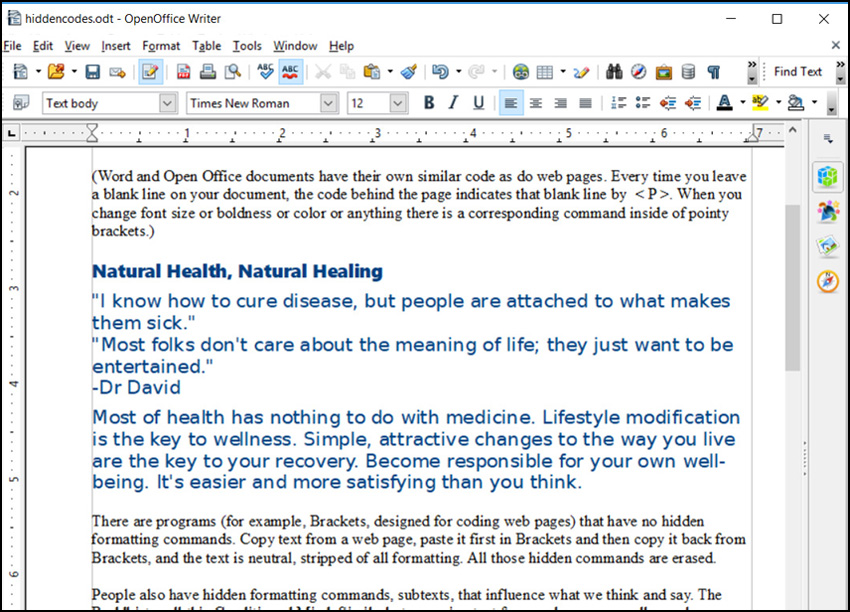Open sidebar Styles and Formatting icon
This screenshot has width=850, height=612.
pos(828,211)
